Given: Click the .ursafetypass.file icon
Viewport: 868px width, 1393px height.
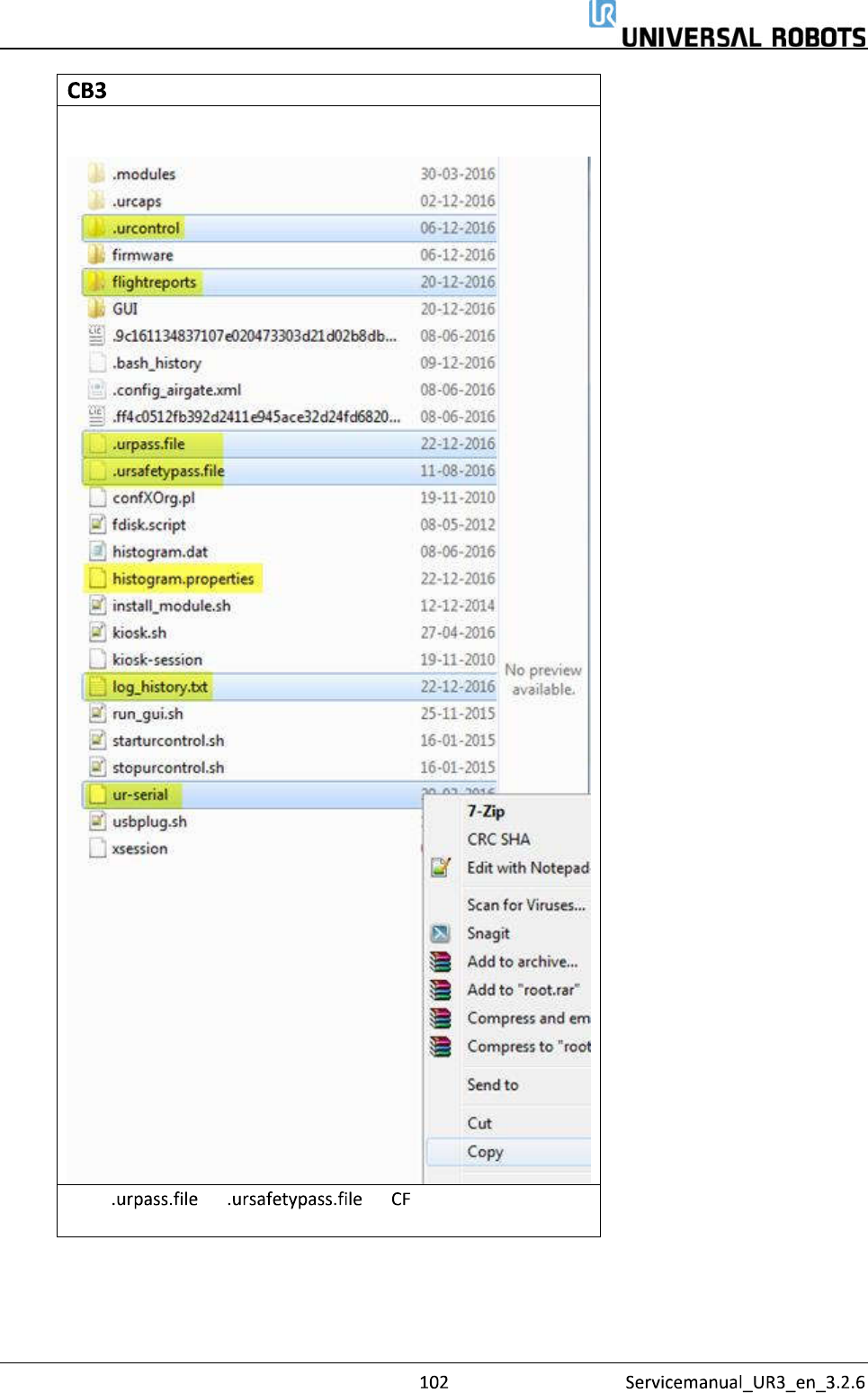Looking at the screenshot, I should (97, 471).
